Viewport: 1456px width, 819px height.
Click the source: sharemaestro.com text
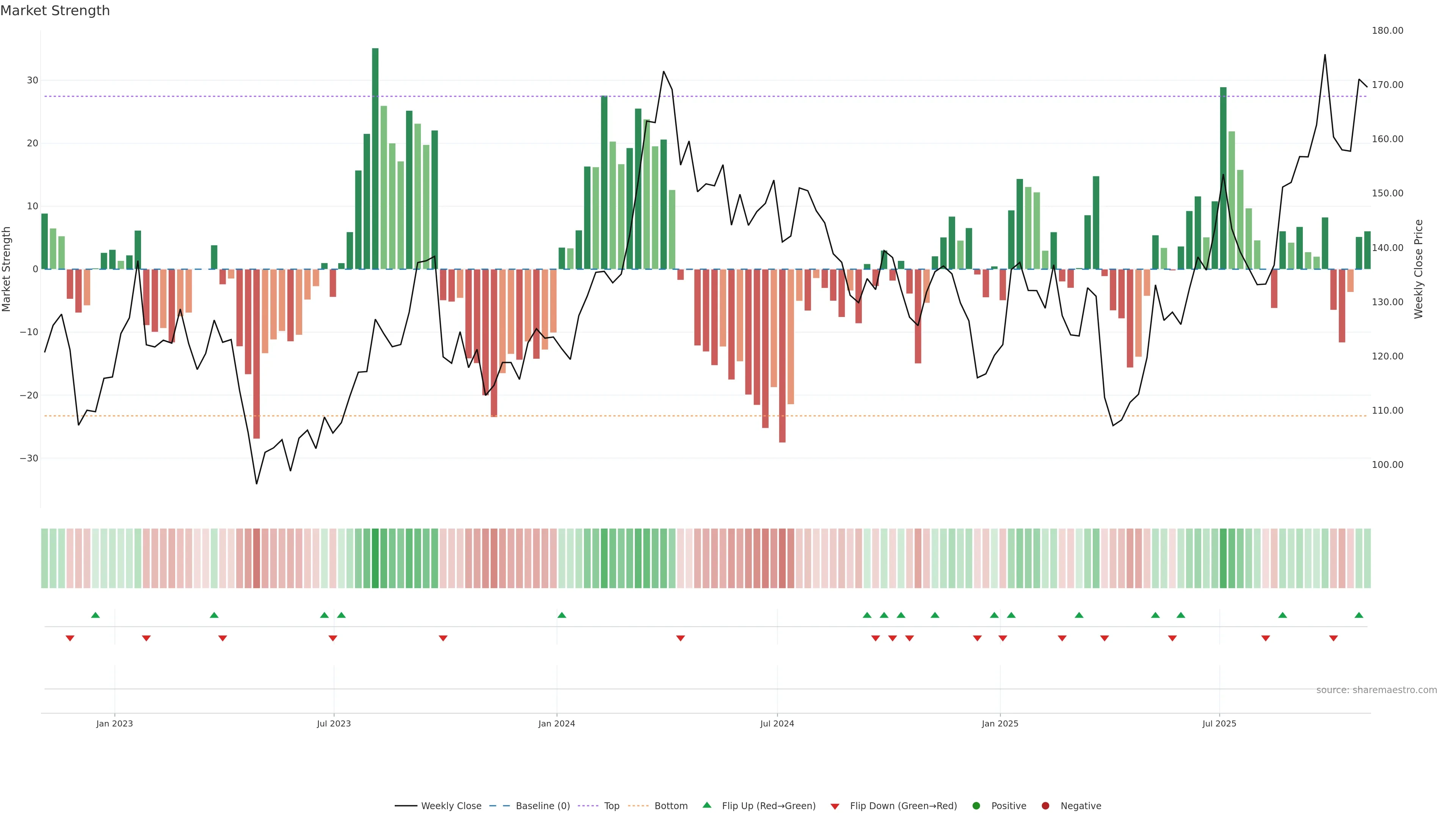(1376, 690)
